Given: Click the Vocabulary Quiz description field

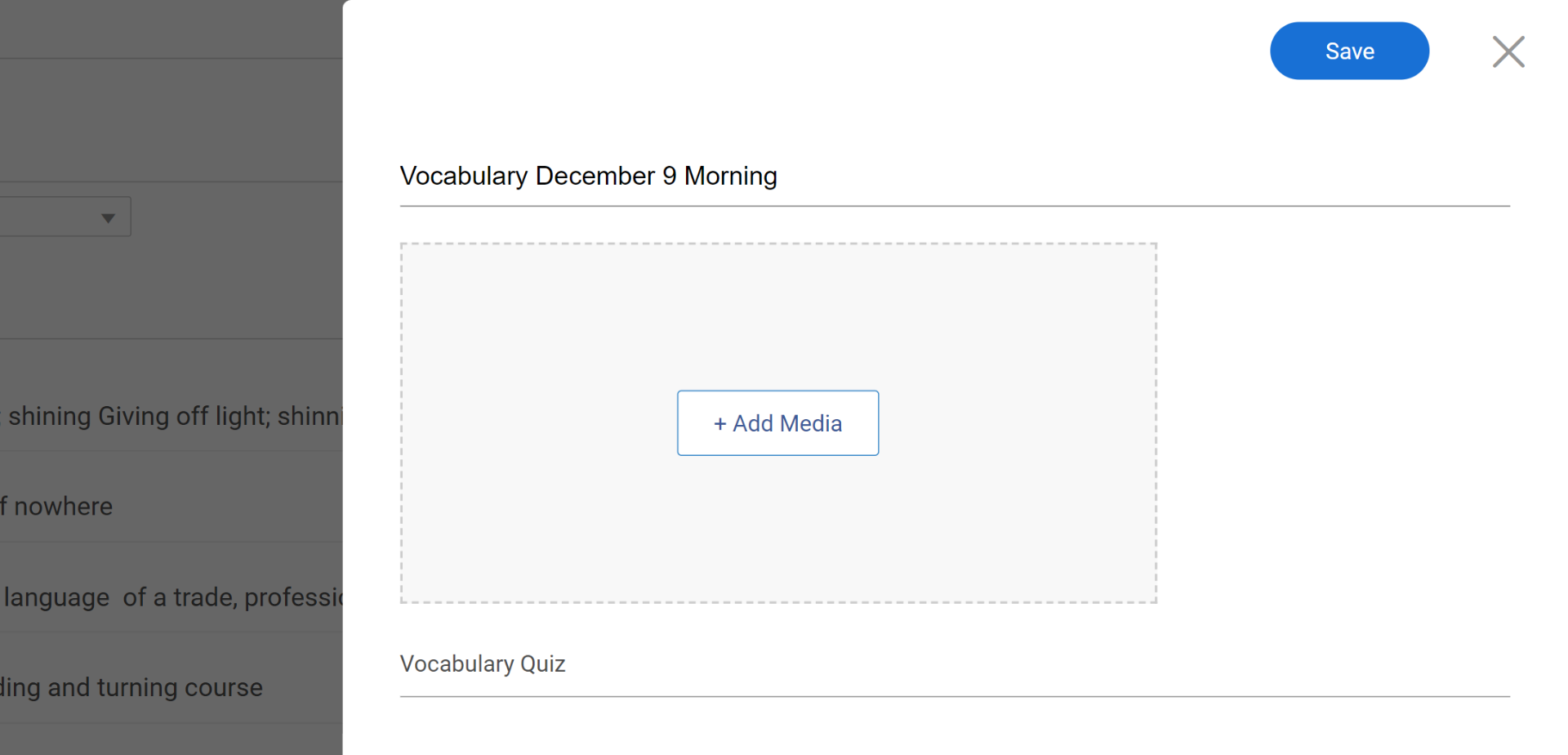Looking at the screenshot, I should click(x=483, y=664).
